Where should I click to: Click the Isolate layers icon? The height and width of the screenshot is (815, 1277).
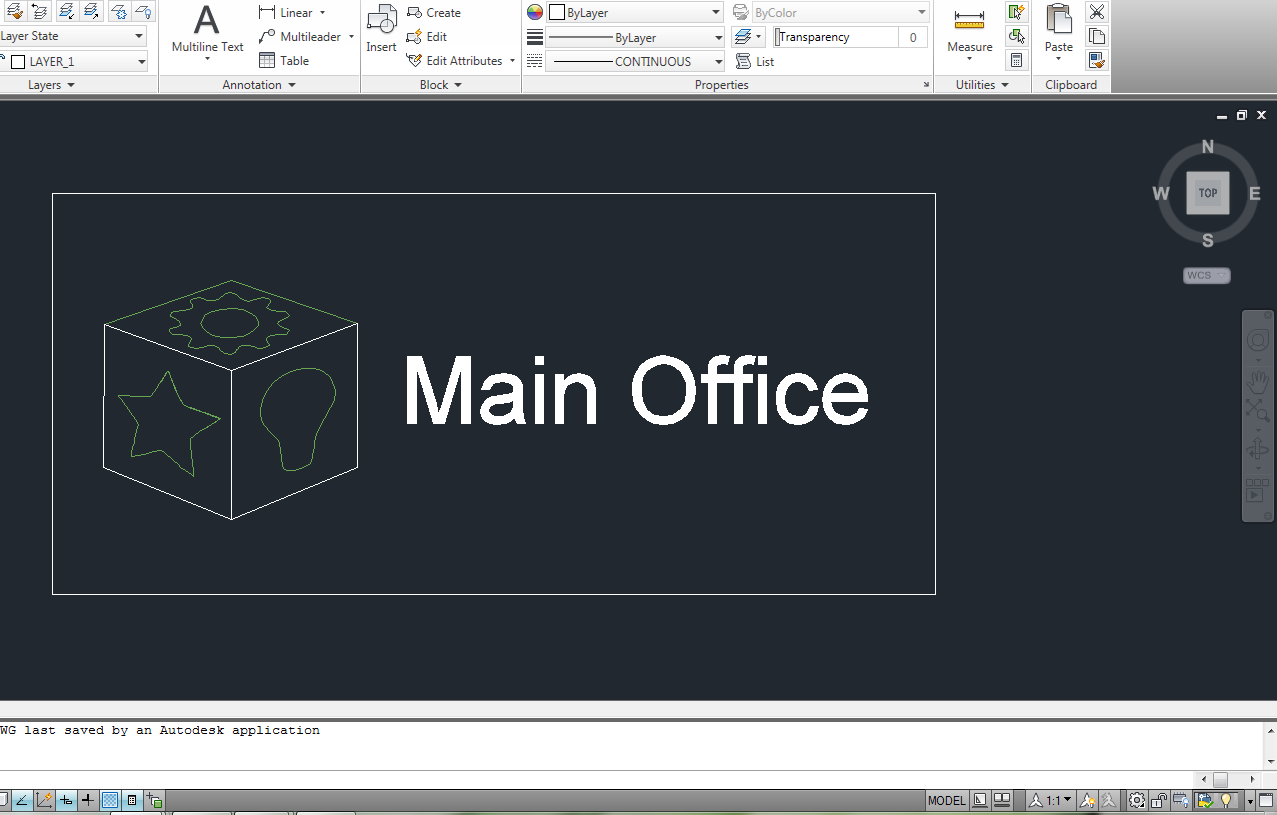[66, 11]
